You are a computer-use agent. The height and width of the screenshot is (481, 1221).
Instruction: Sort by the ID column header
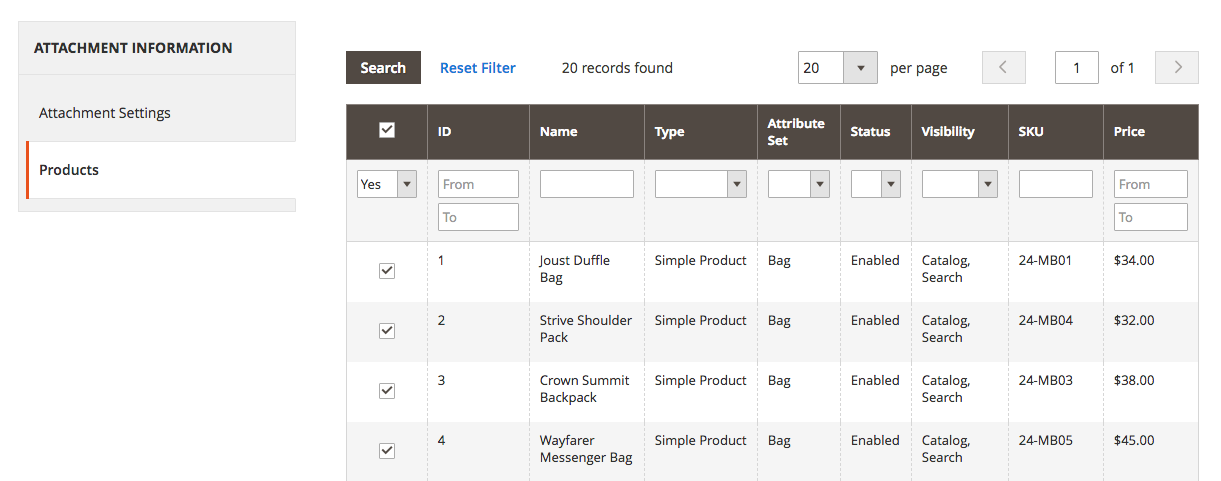(478, 132)
